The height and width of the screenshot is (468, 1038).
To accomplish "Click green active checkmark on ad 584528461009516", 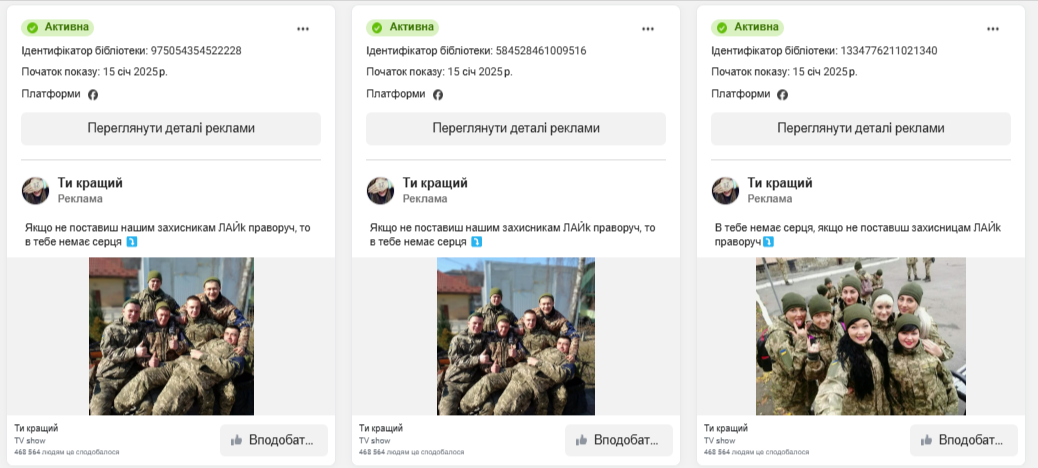I will tap(377, 28).
